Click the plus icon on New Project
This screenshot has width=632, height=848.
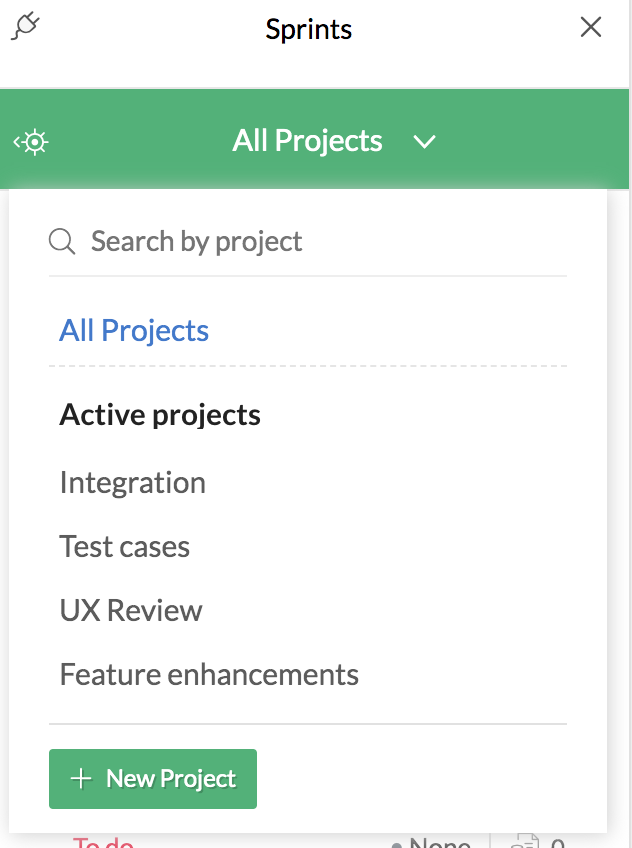pyautogui.click(x=81, y=779)
